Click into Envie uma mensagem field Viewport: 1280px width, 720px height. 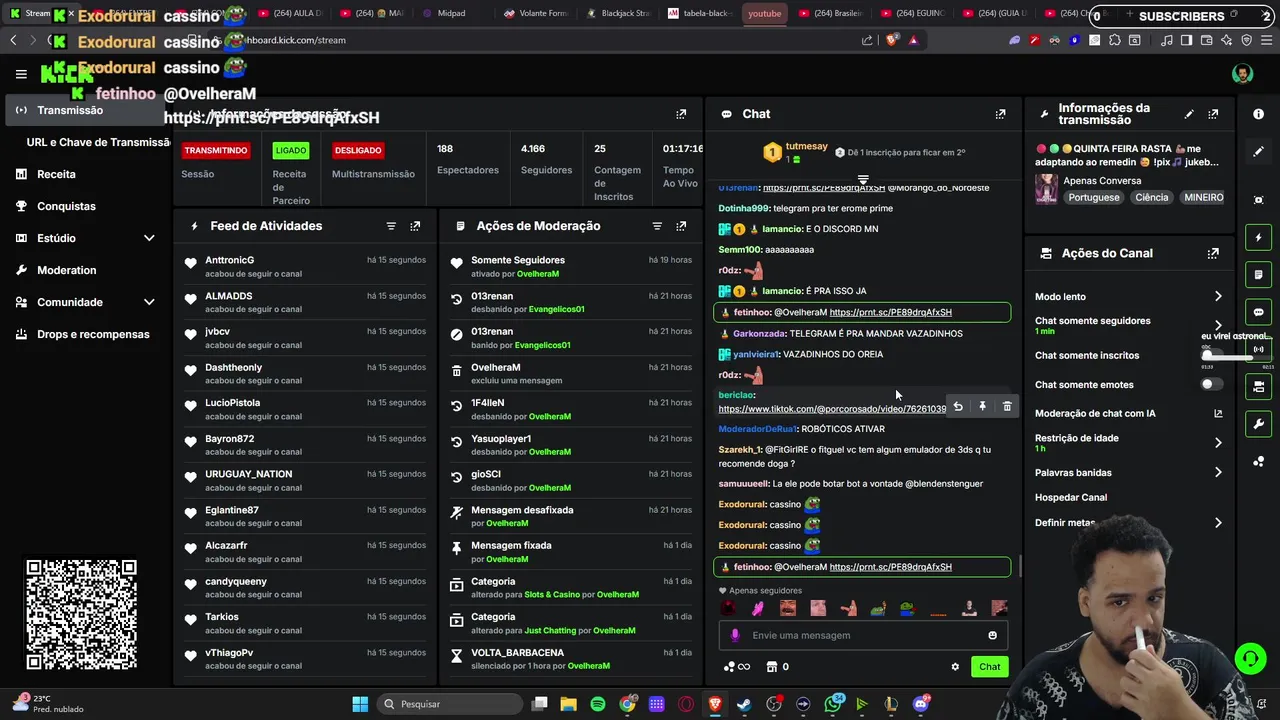point(863,635)
